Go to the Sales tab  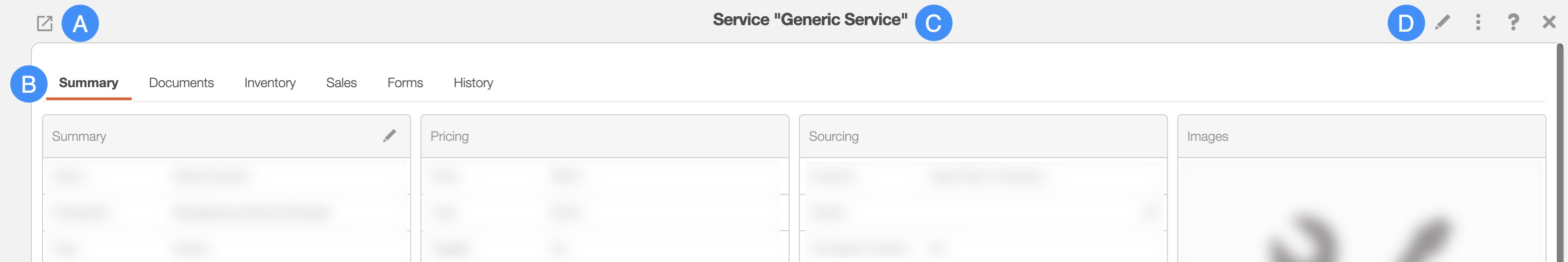(341, 83)
